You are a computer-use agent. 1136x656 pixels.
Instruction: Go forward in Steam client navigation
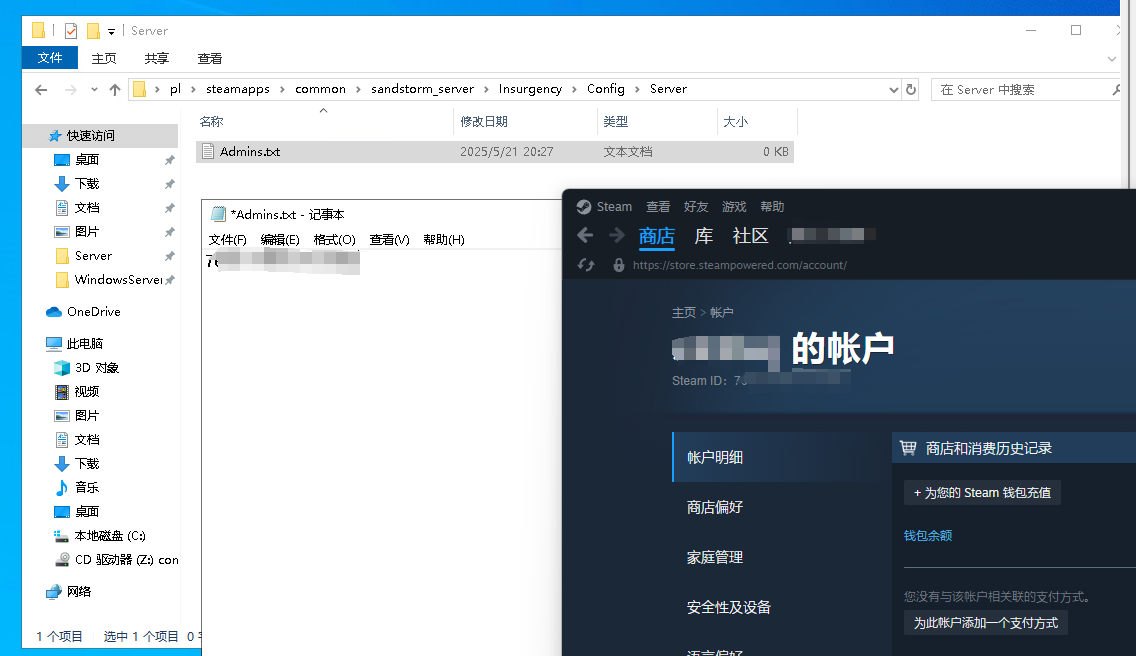point(617,236)
